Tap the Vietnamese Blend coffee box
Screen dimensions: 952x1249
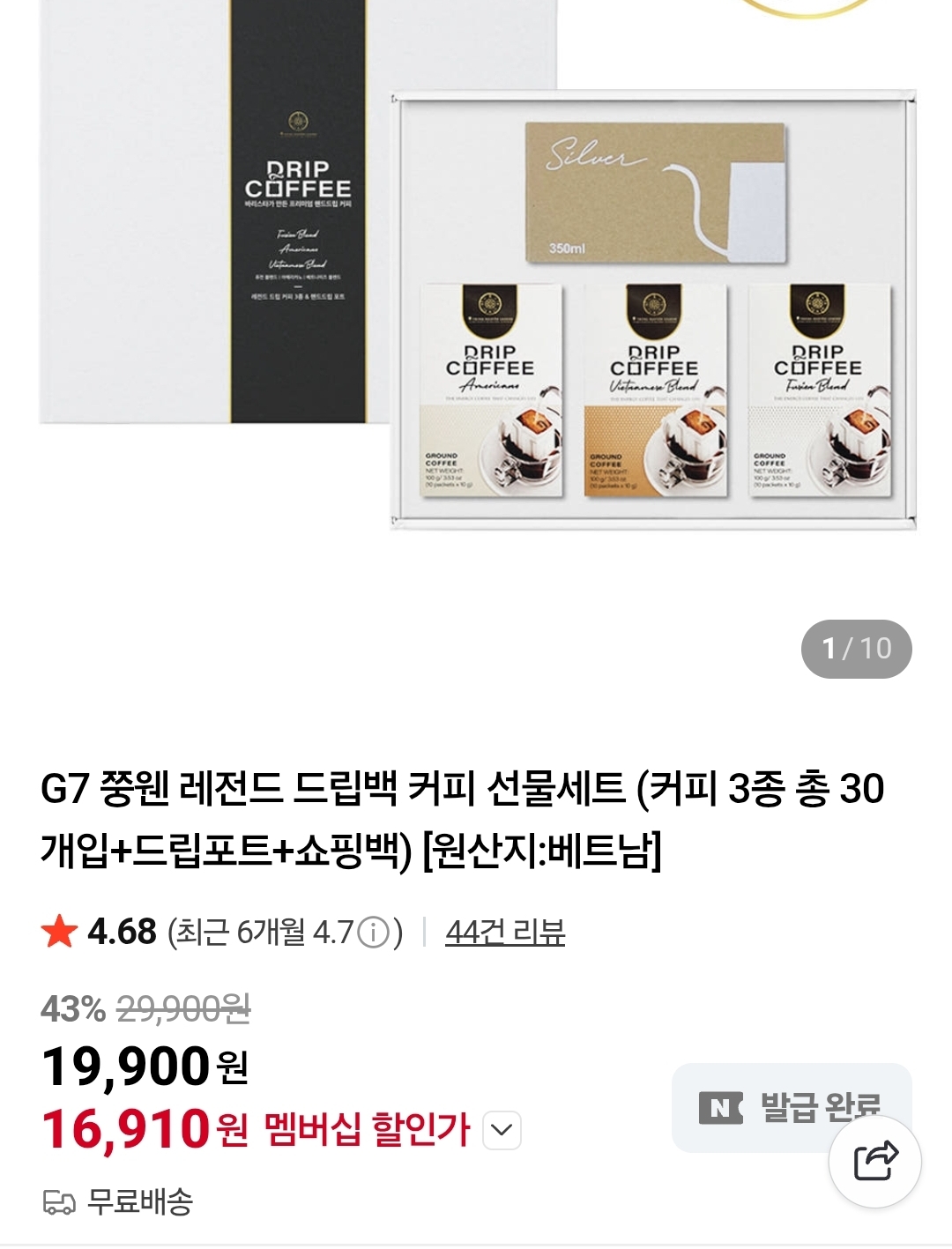pyautogui.click(x=655, y=390)
